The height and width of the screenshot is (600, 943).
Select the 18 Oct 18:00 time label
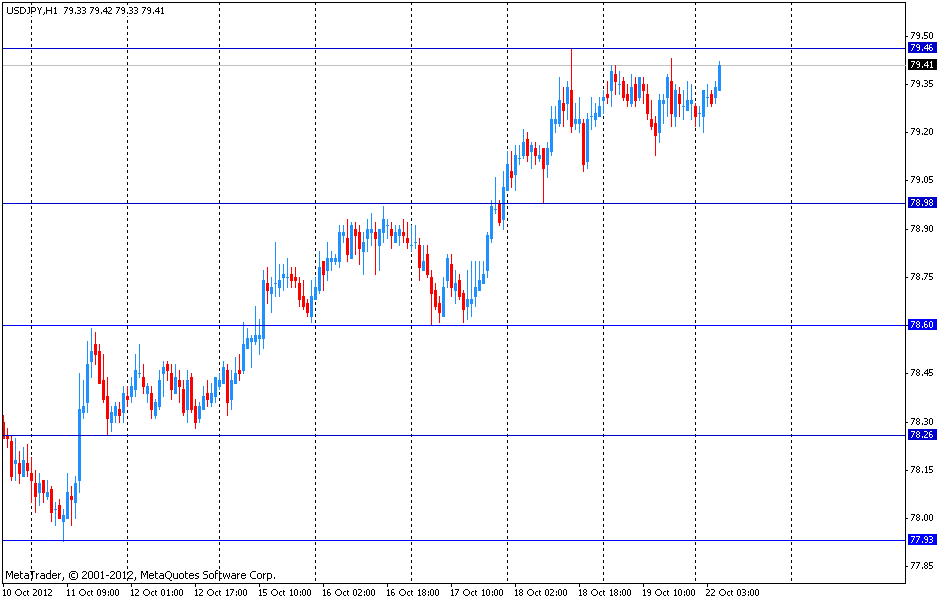pos(606,592)
